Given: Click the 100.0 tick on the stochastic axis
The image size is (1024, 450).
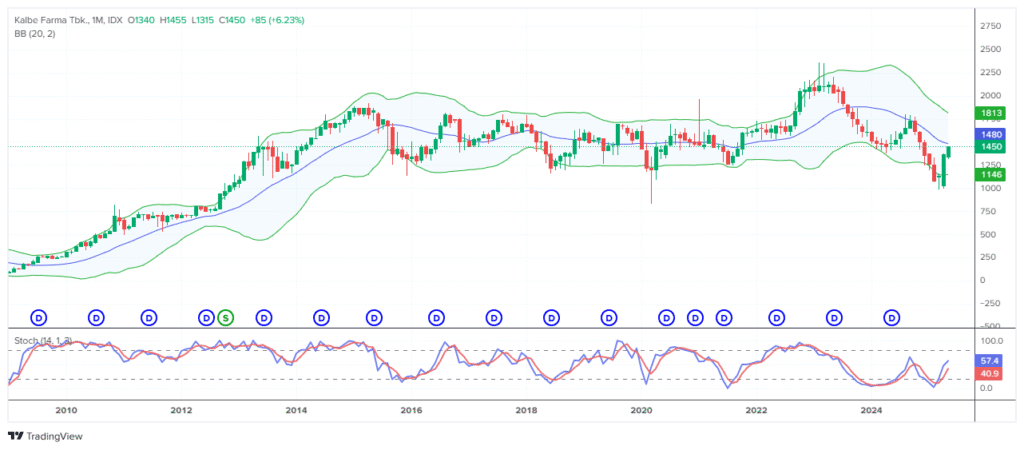Looking at the screenshot, I should tap(991, 341).
